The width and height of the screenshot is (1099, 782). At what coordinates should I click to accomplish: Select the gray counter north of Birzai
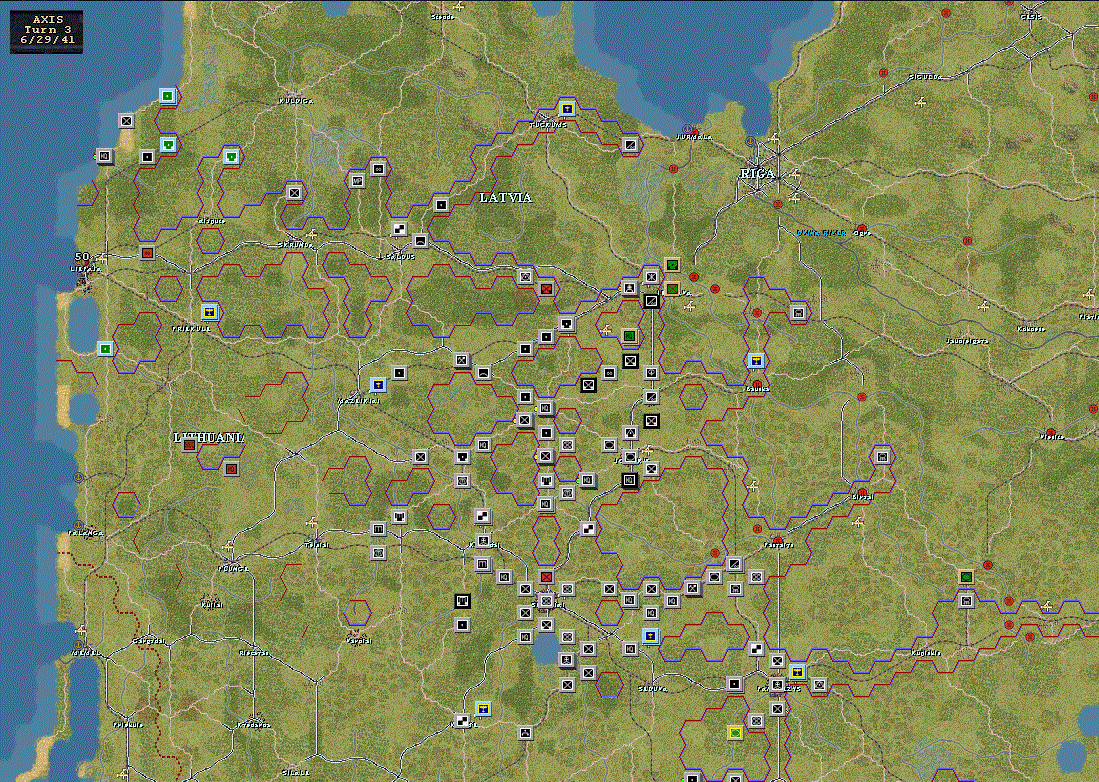click(882, 457)
